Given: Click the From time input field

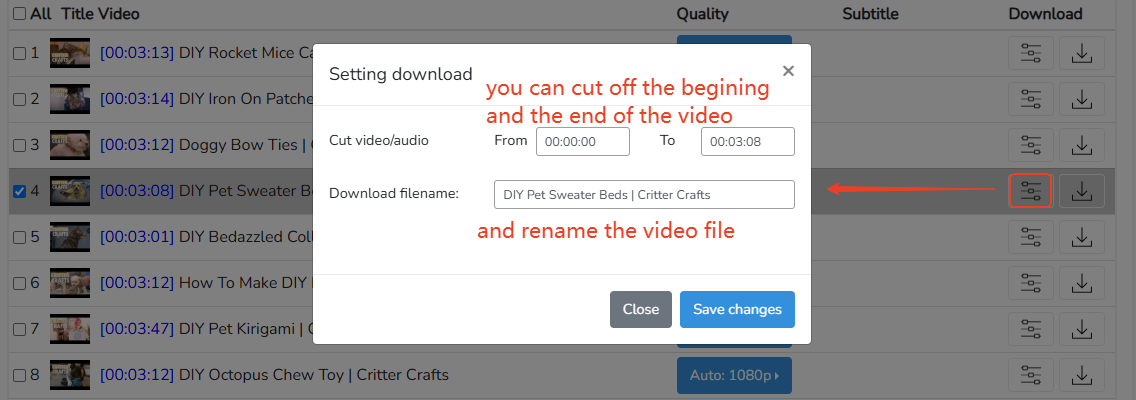Looking at the screenshot, I should [x=582, y=142].
